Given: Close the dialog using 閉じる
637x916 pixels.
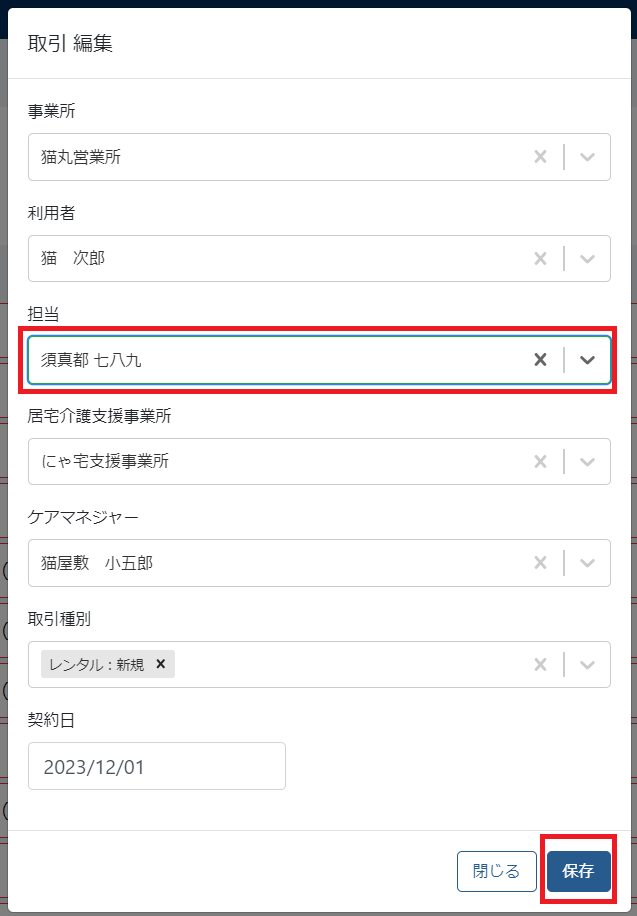Looking at the screenshot, I should pyautogui.click(x=496, y=871).
